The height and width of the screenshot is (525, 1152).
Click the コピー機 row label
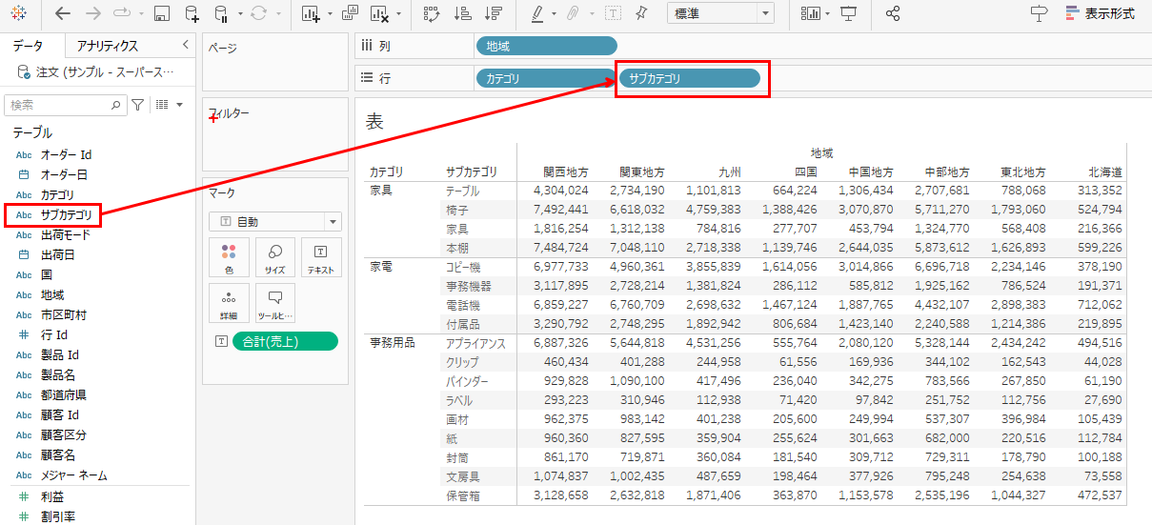pyautogui.click(x=463, y=266)
